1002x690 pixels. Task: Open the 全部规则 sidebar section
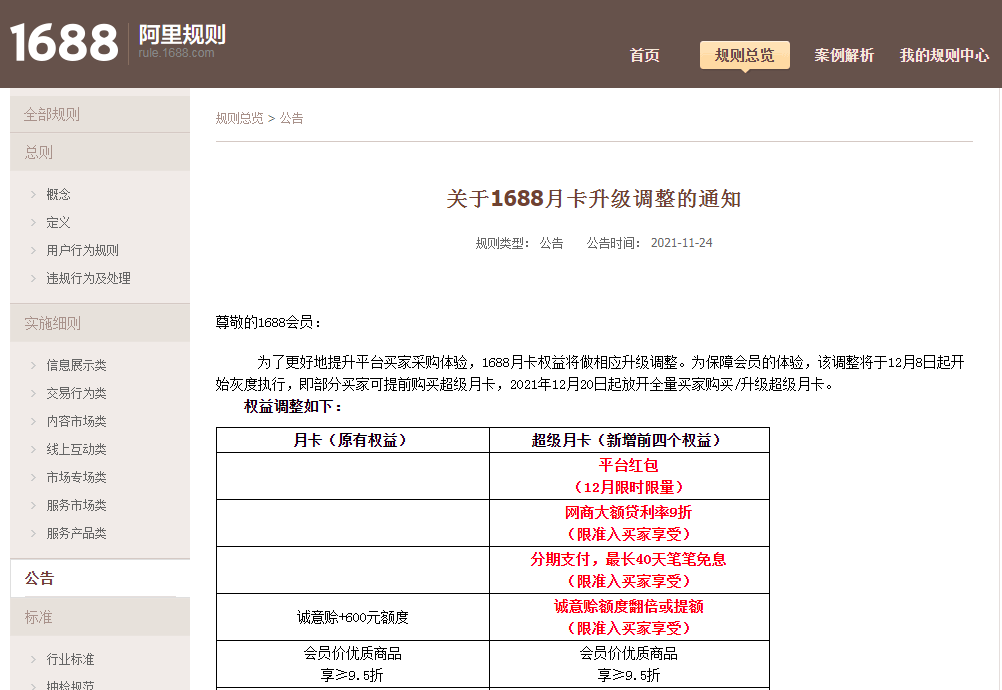(x=100, y=114)
